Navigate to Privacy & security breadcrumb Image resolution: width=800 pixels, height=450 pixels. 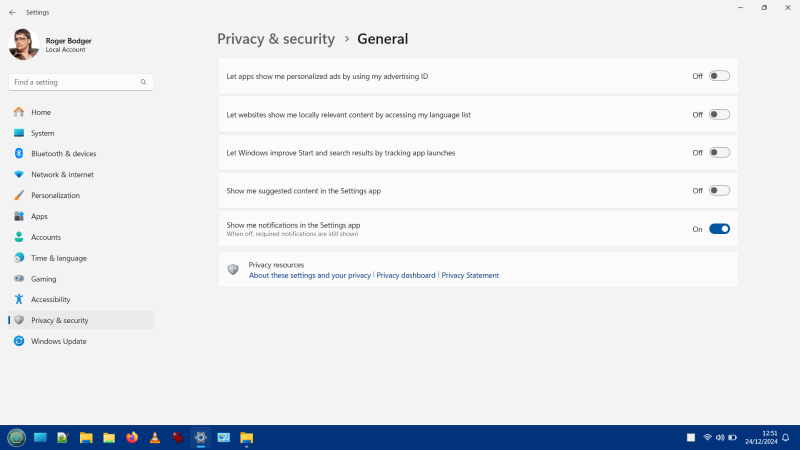point(276,39)
